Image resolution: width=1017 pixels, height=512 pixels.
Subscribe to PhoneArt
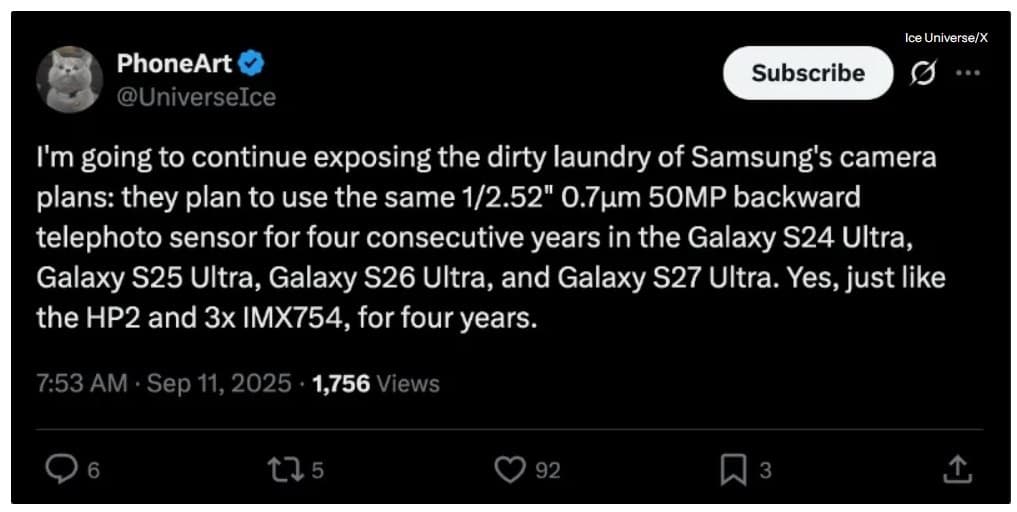[807, 73]
